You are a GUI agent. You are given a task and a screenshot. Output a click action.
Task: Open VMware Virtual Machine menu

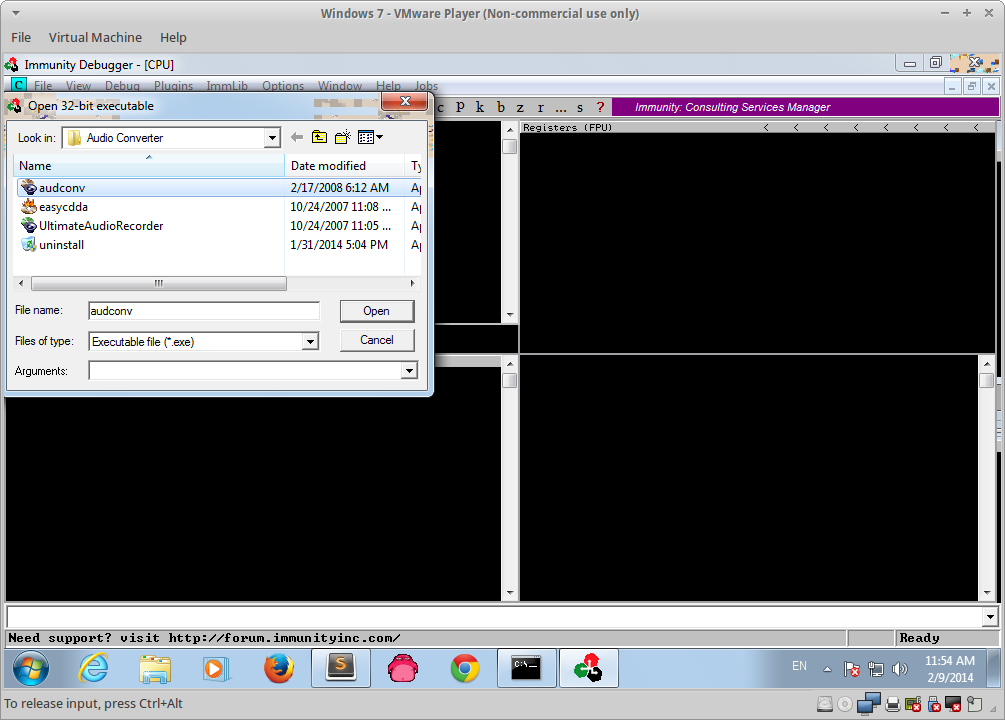96,38
